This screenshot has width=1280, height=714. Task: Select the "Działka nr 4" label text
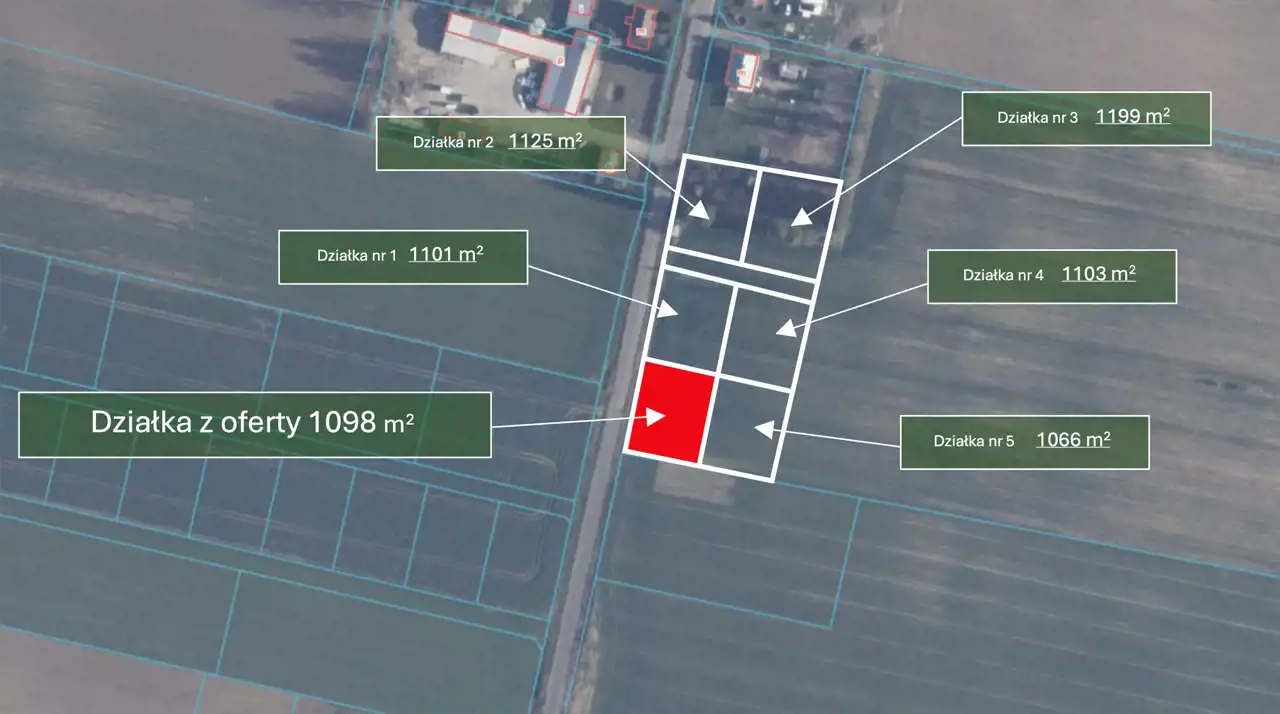[x=1003, y=275]
